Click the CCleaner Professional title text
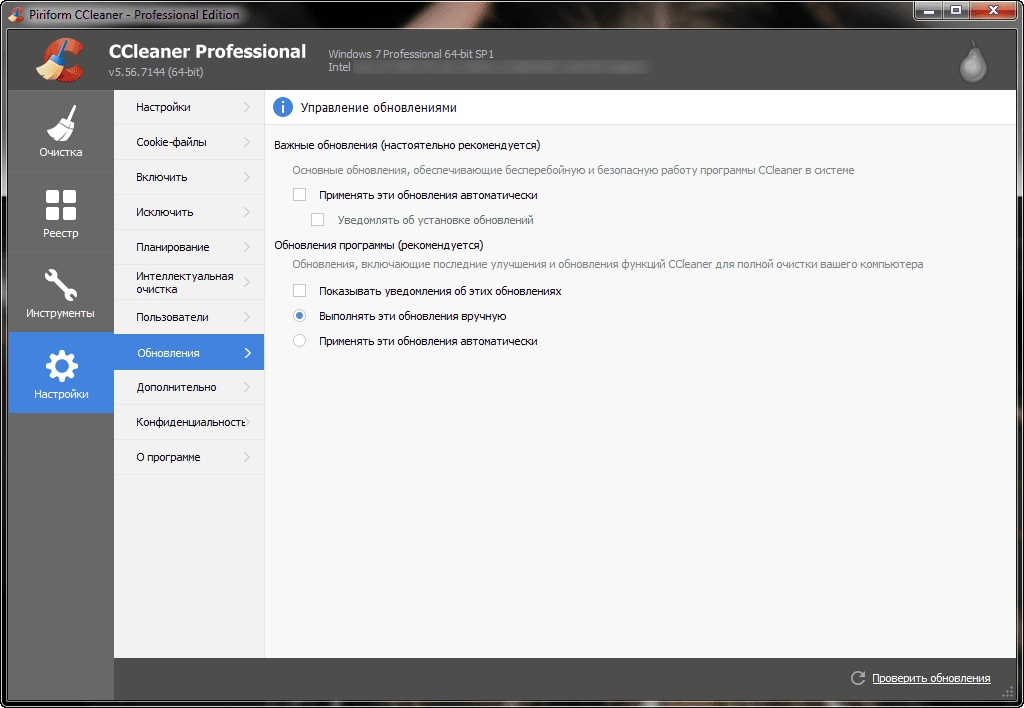 (x=207, y=52)
